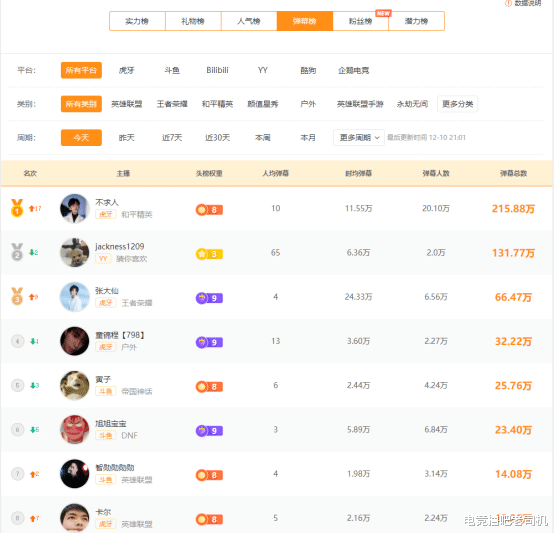Viewport: 554px width, 534px height.
Task: Select 近30天 period filter
Action: (217, 137)
